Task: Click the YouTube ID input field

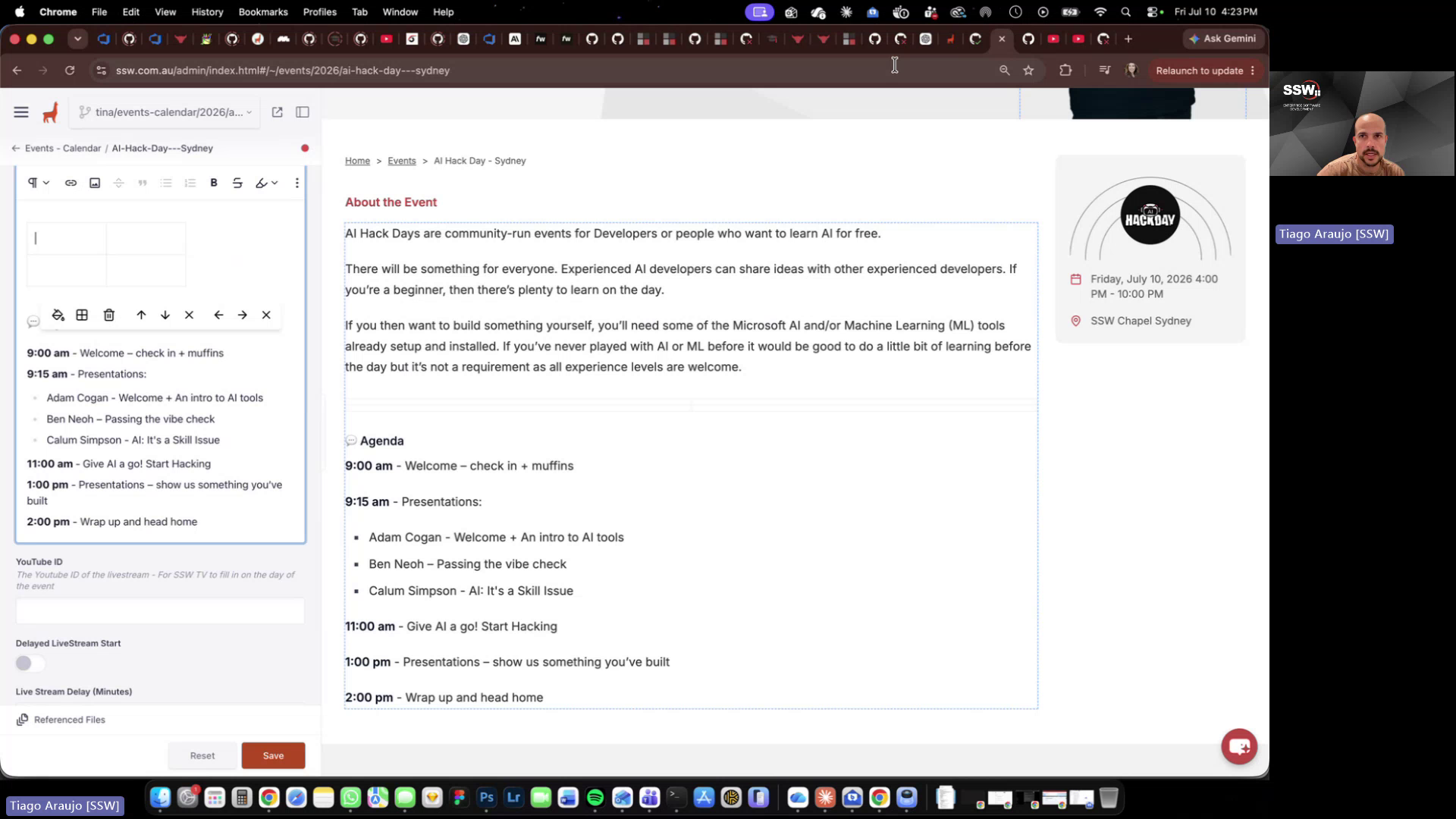Action: point(160,611)
